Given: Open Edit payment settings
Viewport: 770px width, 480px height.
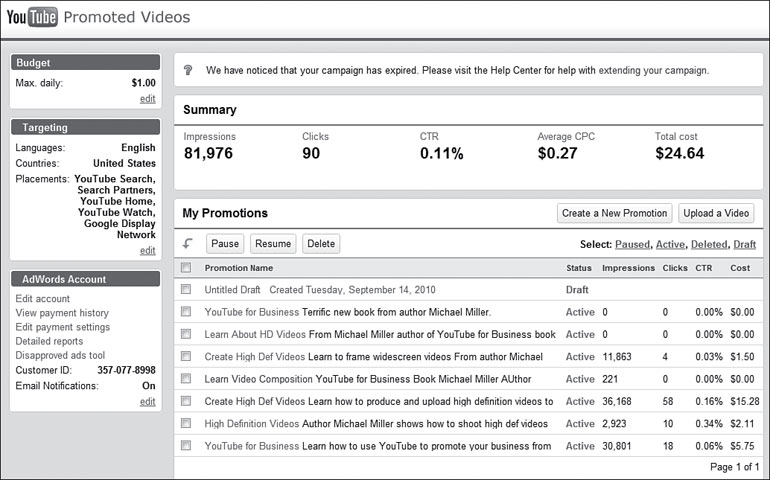Looking at the screenshot, I should (x=62, y=327).
